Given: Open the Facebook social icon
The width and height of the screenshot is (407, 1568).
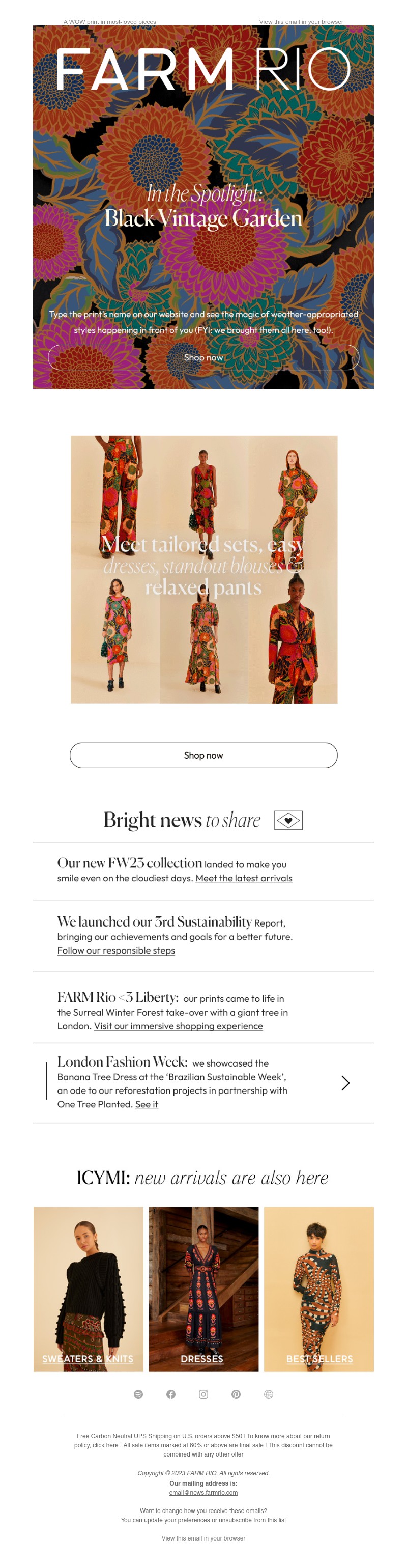Looking at the screenshot, I should point(171,1394).
